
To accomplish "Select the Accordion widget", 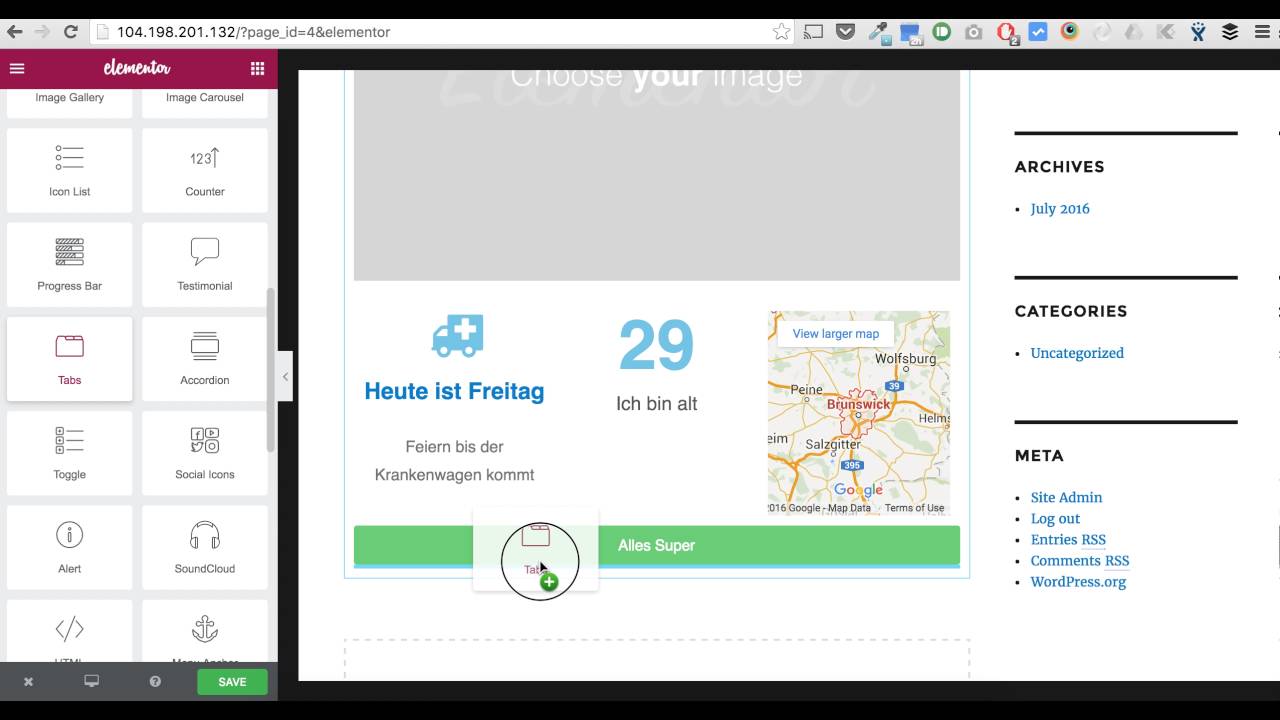I will (x=205, y=359).
